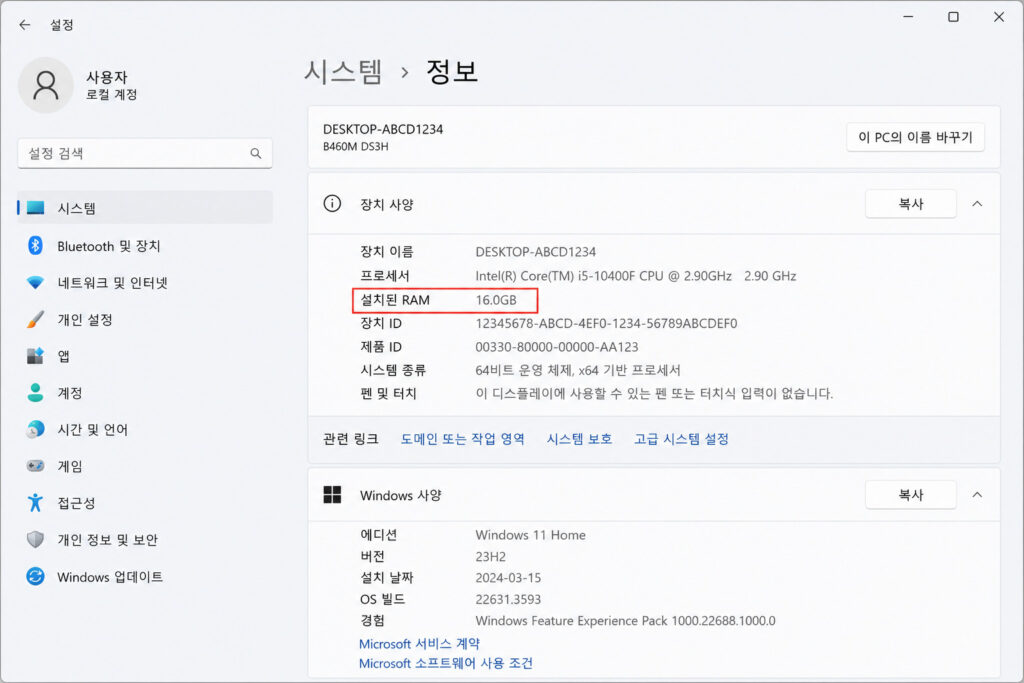Click the 설정 검색 search field
This screenshot has width=1024, height=683.
click(x=144, y=153)
